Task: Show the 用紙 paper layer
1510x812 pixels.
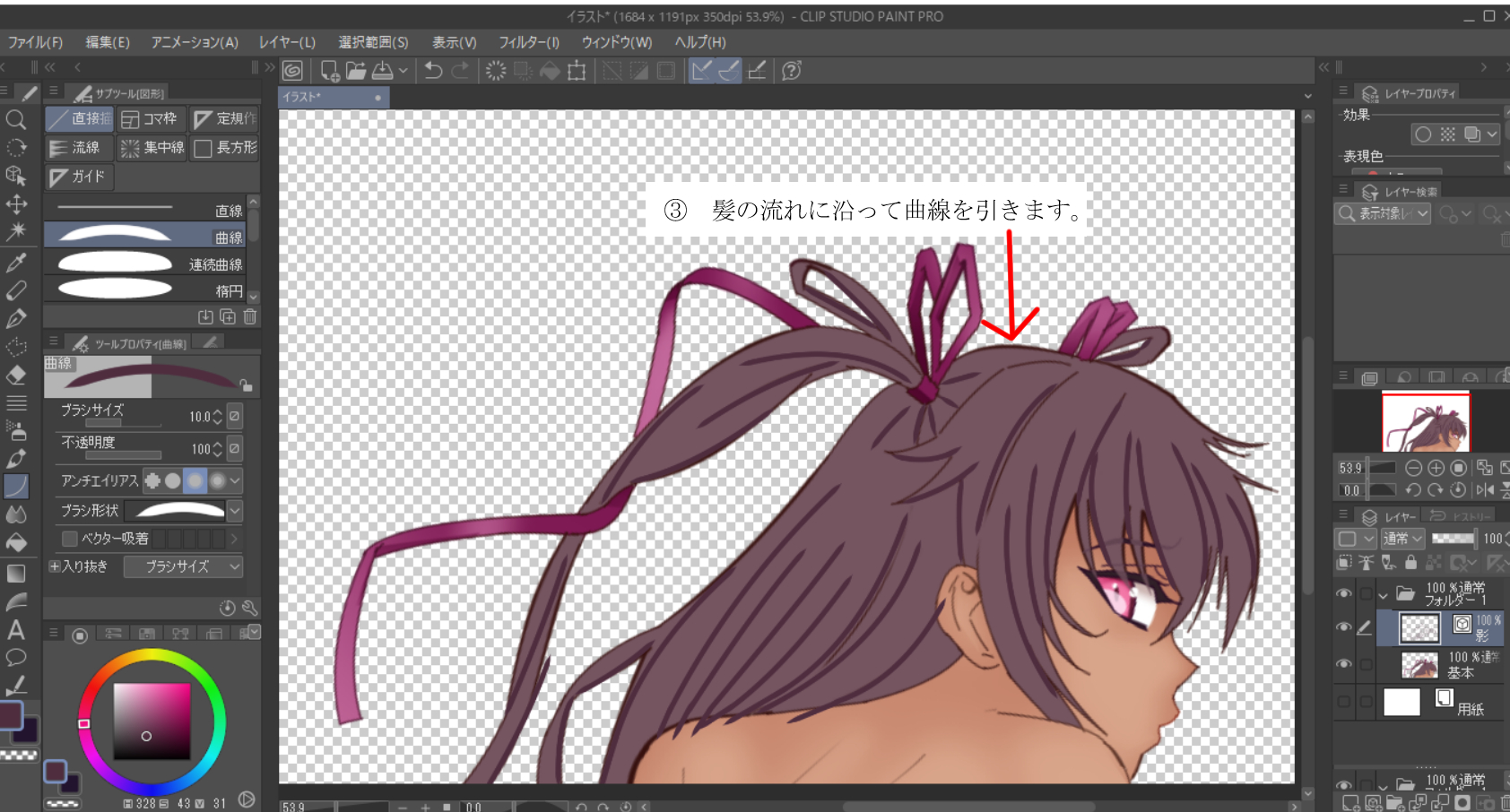Action: 1343,702
